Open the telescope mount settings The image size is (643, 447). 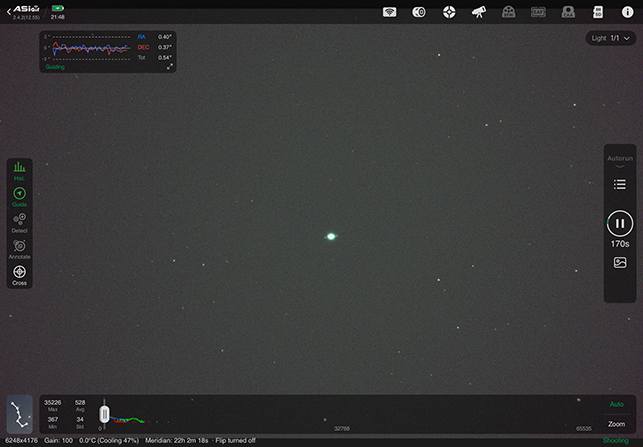(x=479, y=12)
